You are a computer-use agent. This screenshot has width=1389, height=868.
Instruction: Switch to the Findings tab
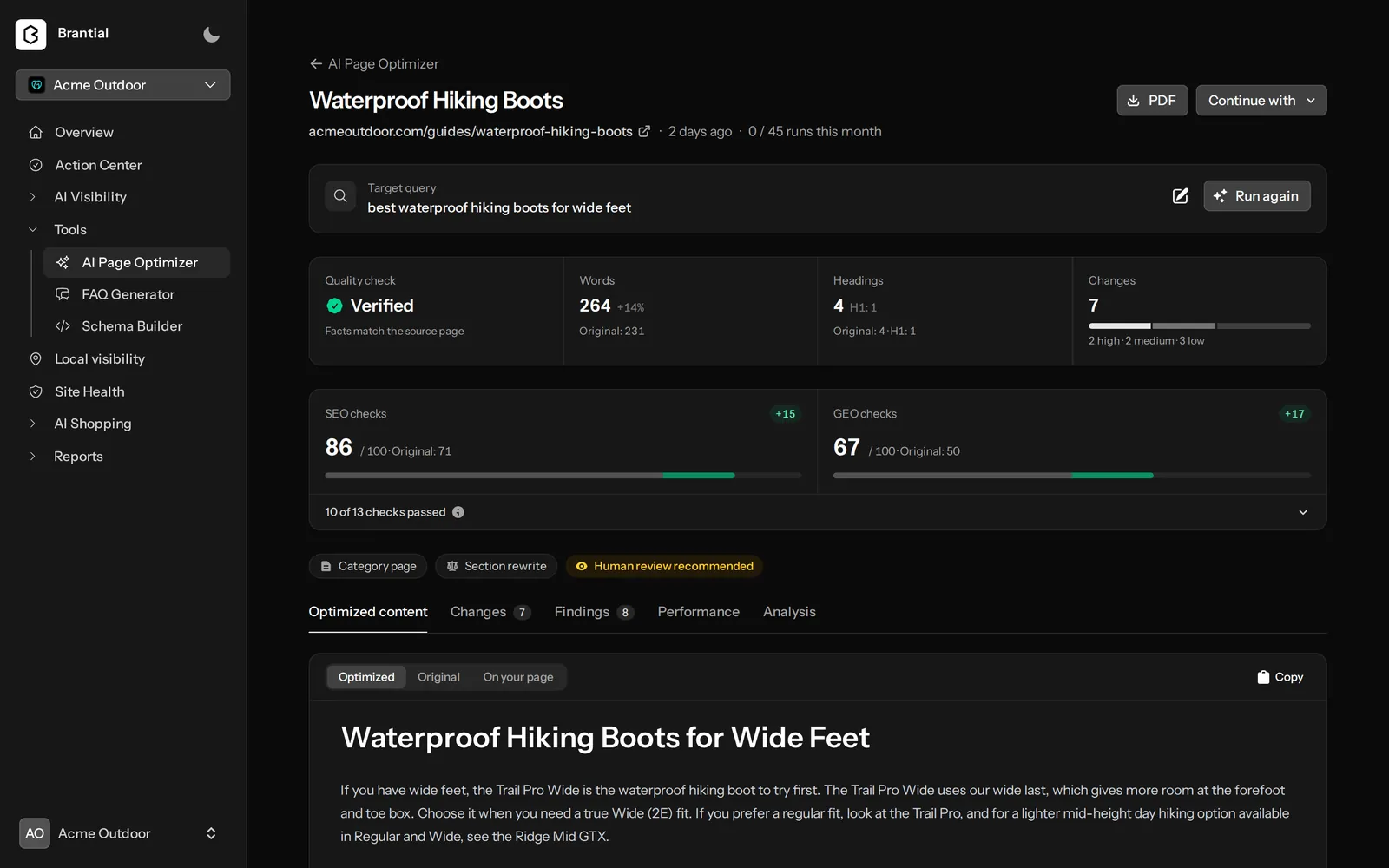tap(594, 612)
